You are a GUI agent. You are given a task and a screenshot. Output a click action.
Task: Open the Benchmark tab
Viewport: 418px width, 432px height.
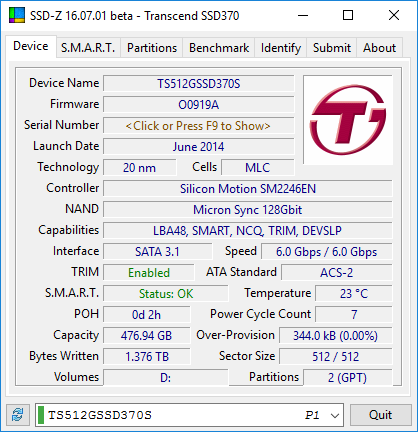[x=219, y=48]
